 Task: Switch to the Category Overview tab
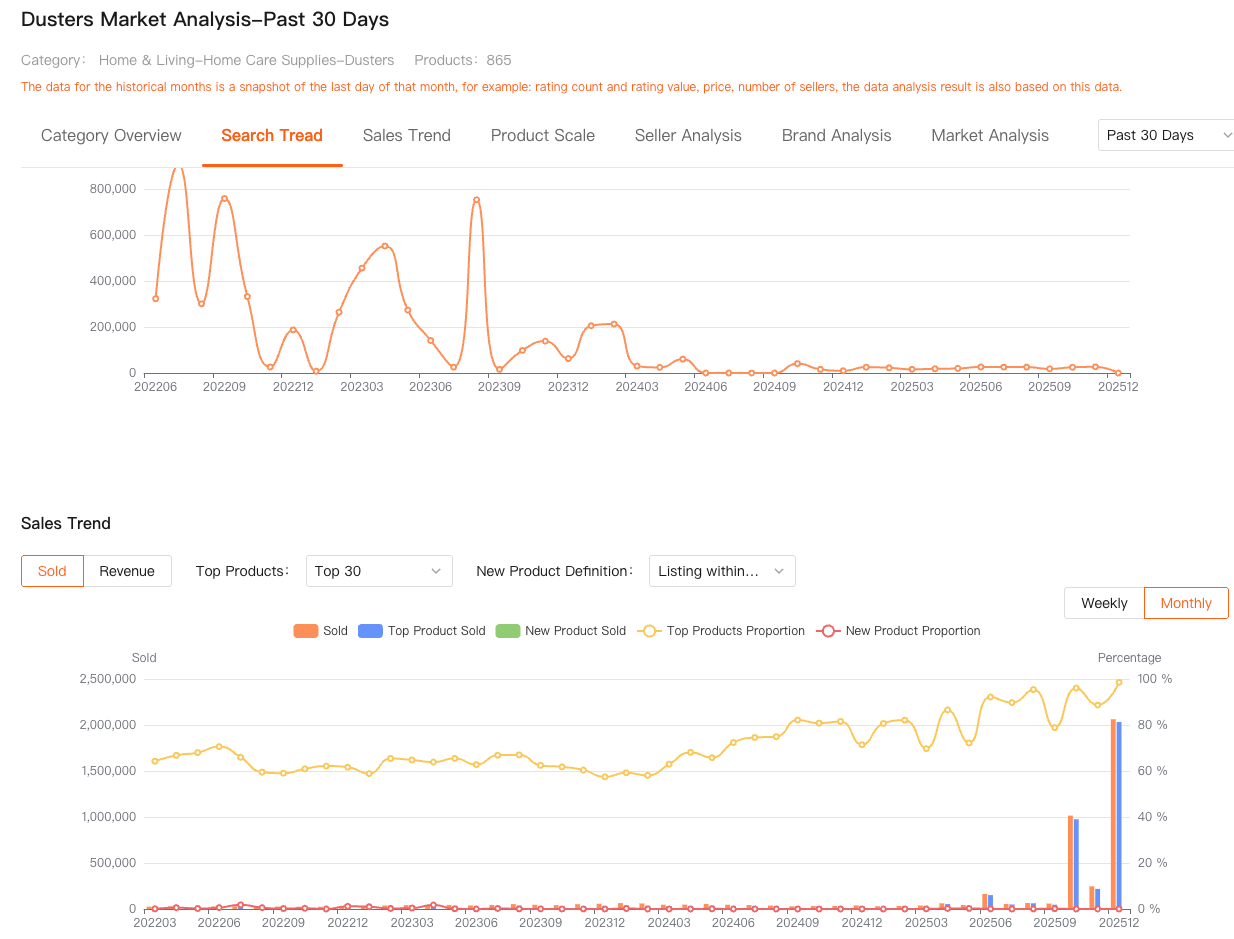coord(111,135)
